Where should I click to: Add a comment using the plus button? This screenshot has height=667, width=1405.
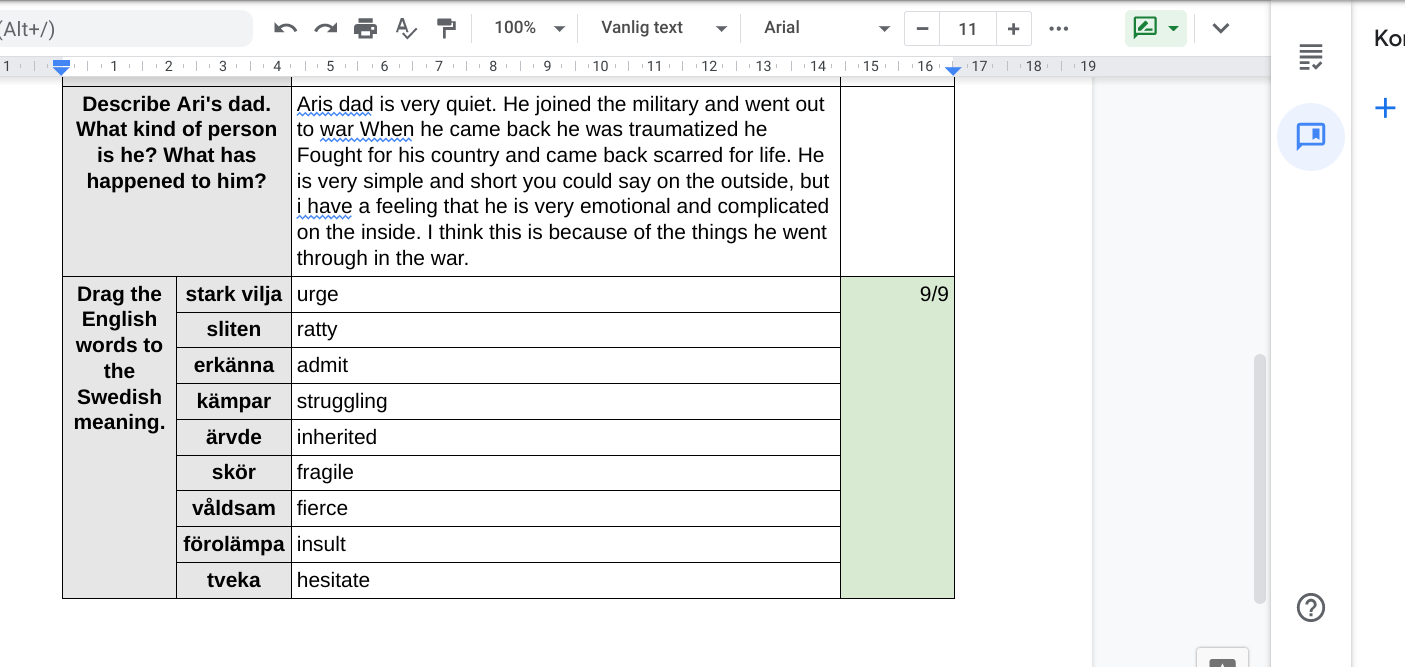pyautogui.click(x=1385, y=107)
